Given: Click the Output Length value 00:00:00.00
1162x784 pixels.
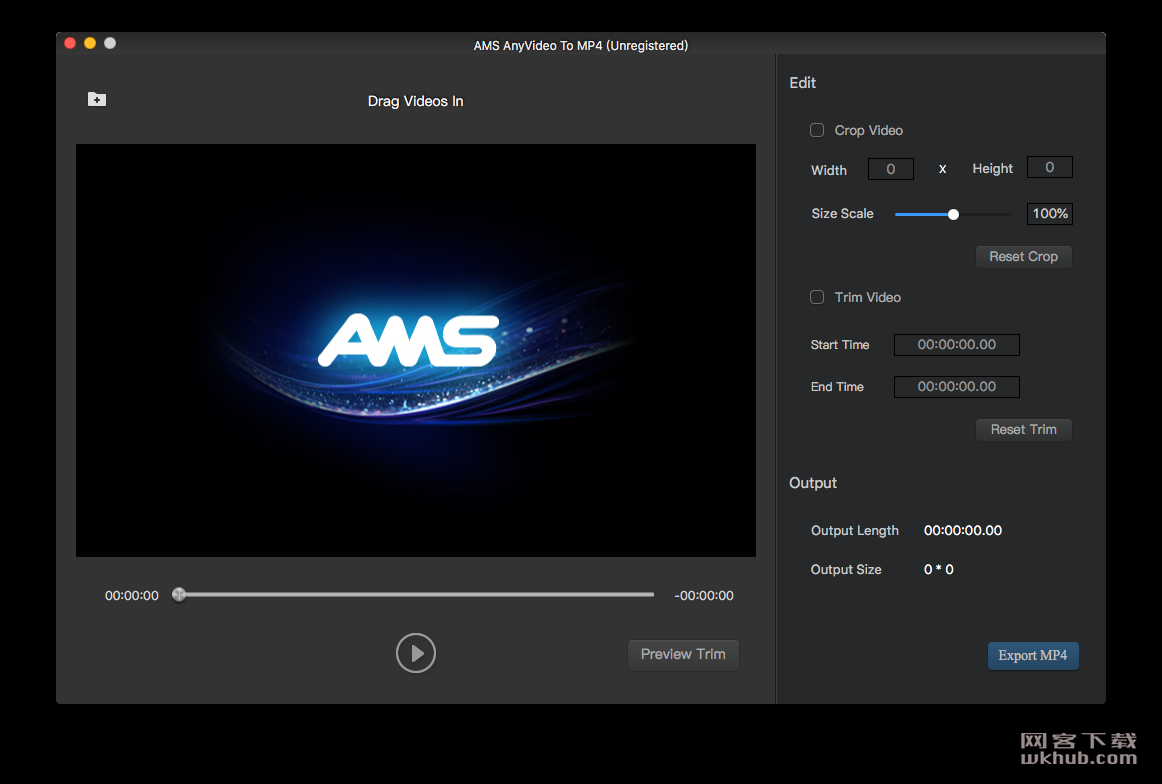Looking at the screenshot, I should (963, 531).
